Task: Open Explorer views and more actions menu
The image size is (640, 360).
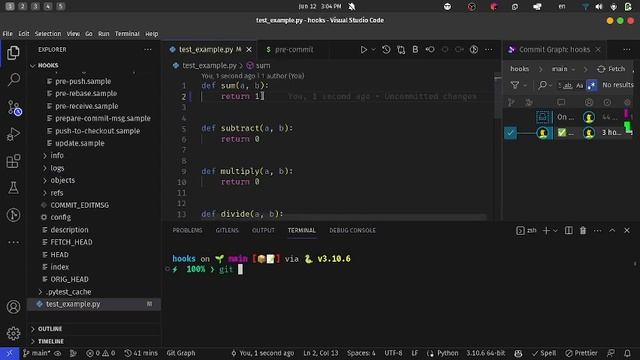Action: (148, 49)
